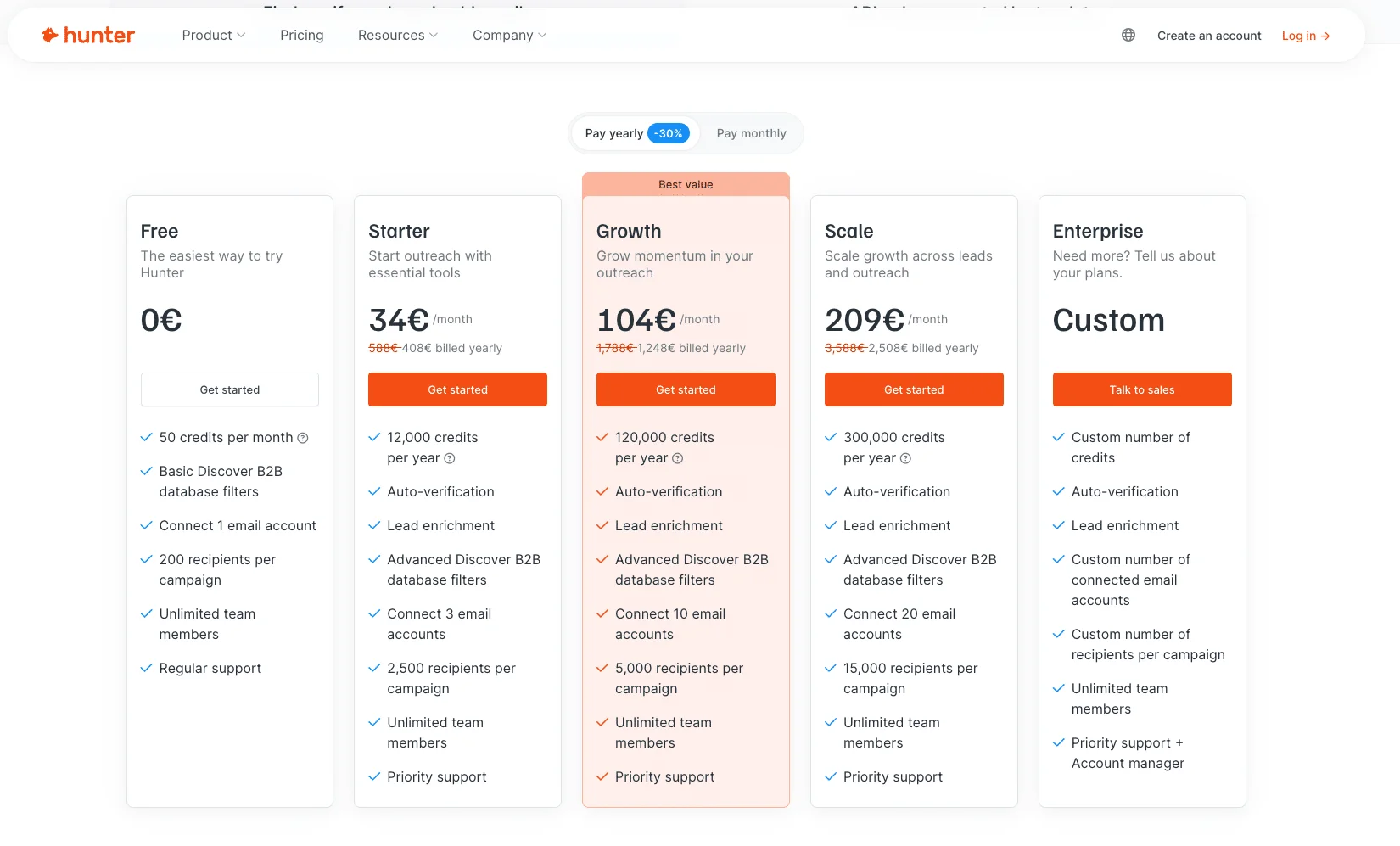The image size is (1400, 846).
Task: Click Log in link
Action: tap(1306, 36)
